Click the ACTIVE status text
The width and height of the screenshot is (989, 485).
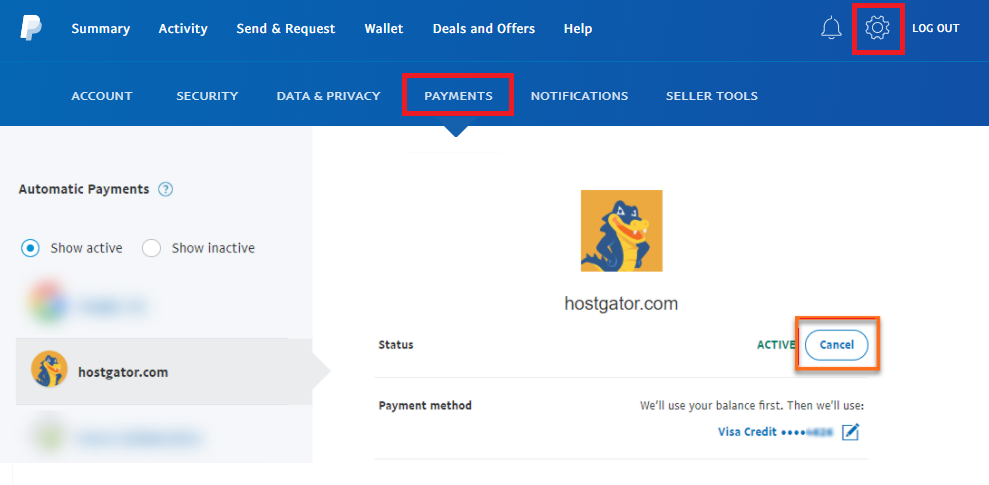(x=776, y=345)
